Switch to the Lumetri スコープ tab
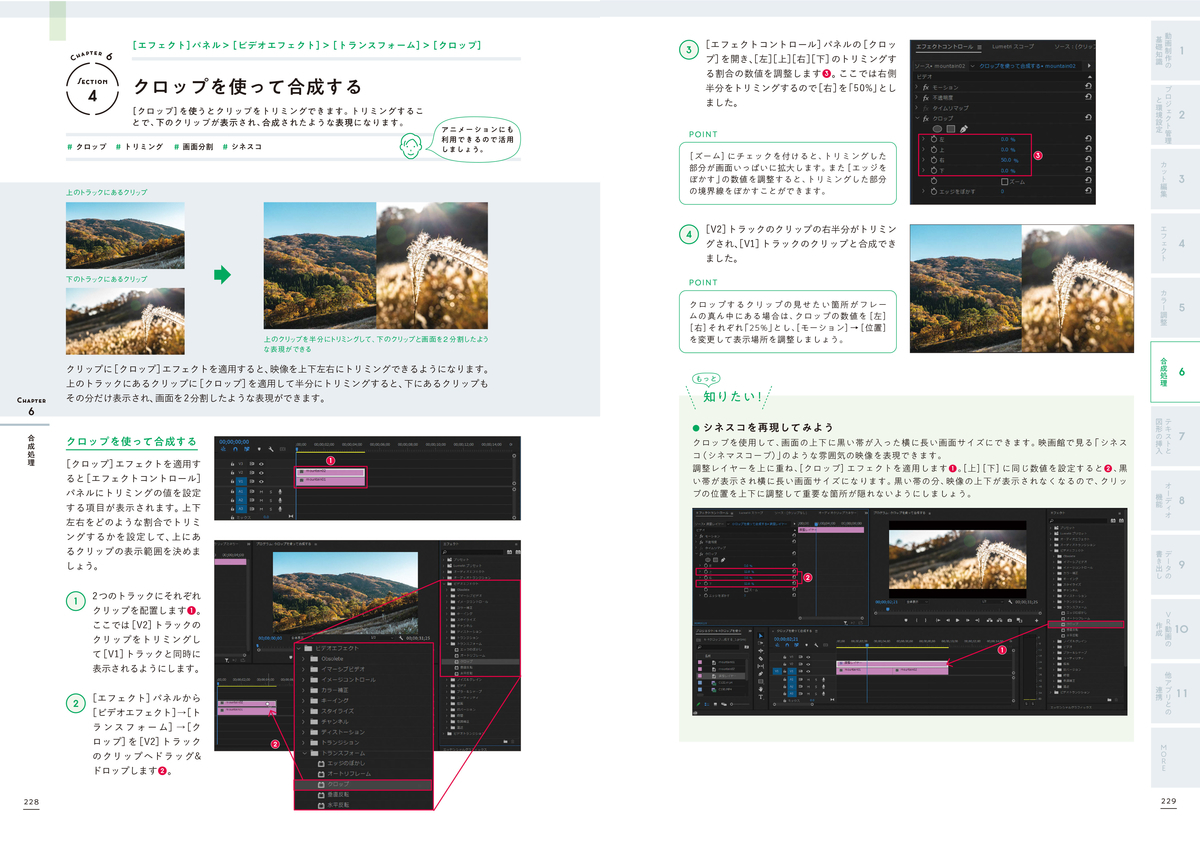 click(x=1013, y=46)
